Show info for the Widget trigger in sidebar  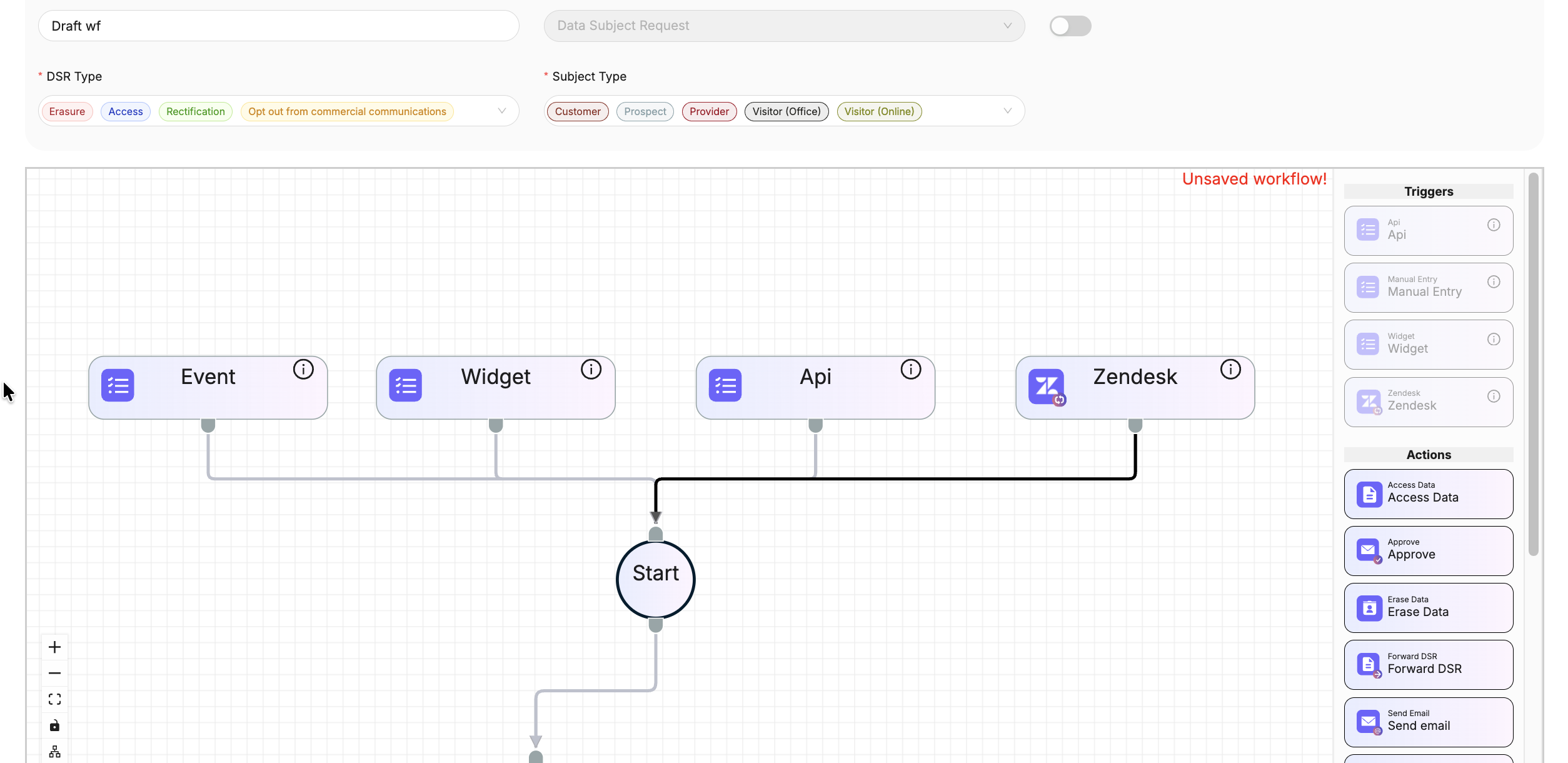click(1494, 339)
